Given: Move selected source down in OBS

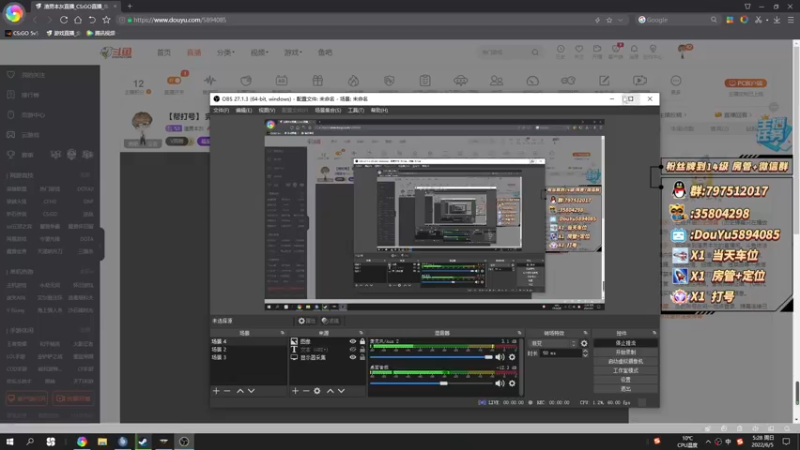Looking at the screenshot, I should (x=341, y=391).
